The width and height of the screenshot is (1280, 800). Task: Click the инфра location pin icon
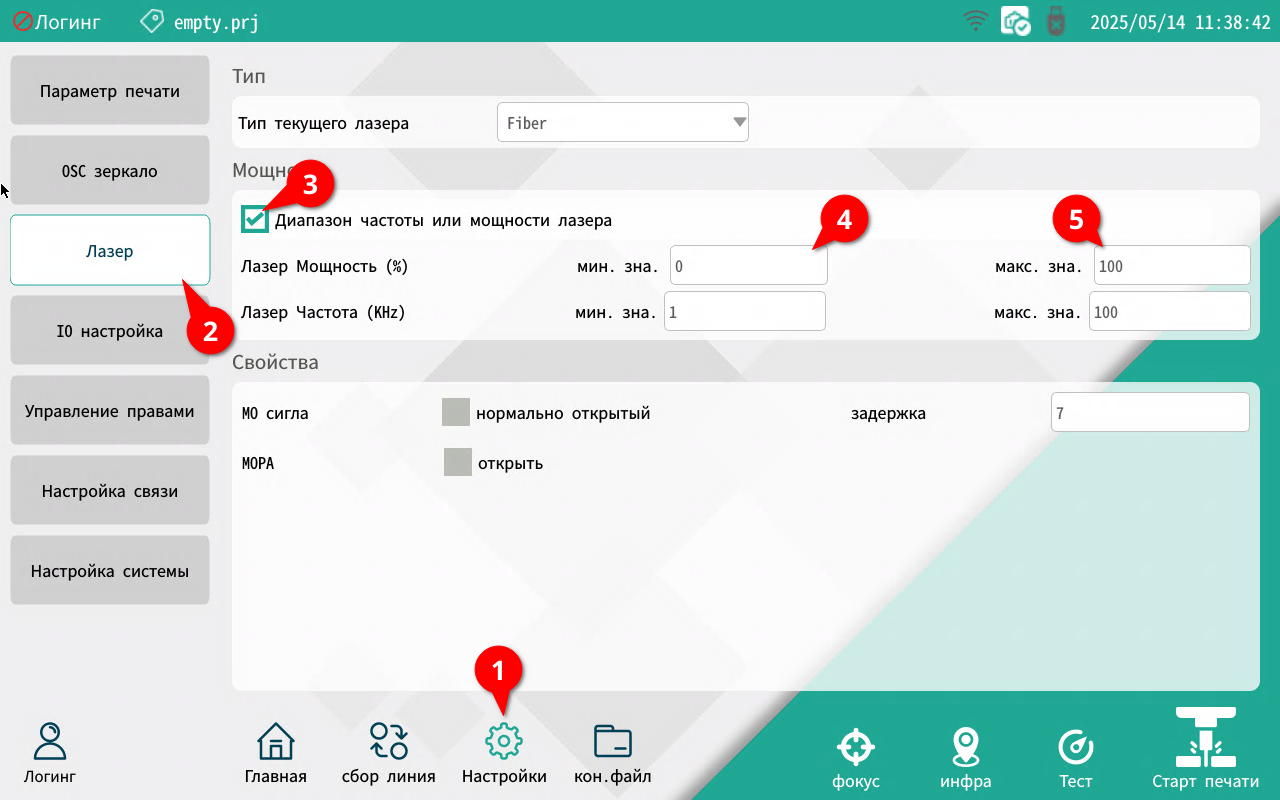[965, 747]
